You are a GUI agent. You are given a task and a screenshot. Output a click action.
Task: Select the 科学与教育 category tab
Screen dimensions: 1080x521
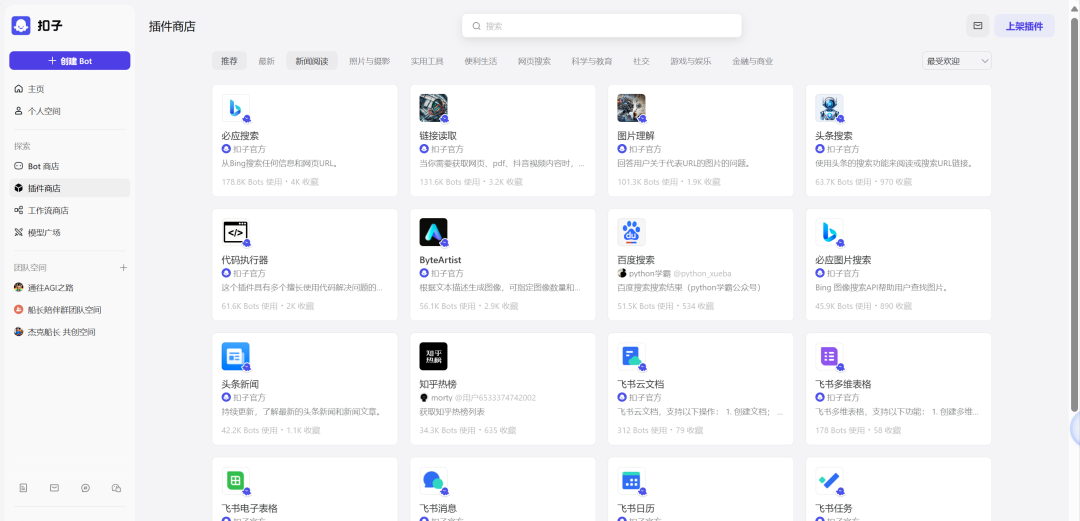[x=591, y=61]
